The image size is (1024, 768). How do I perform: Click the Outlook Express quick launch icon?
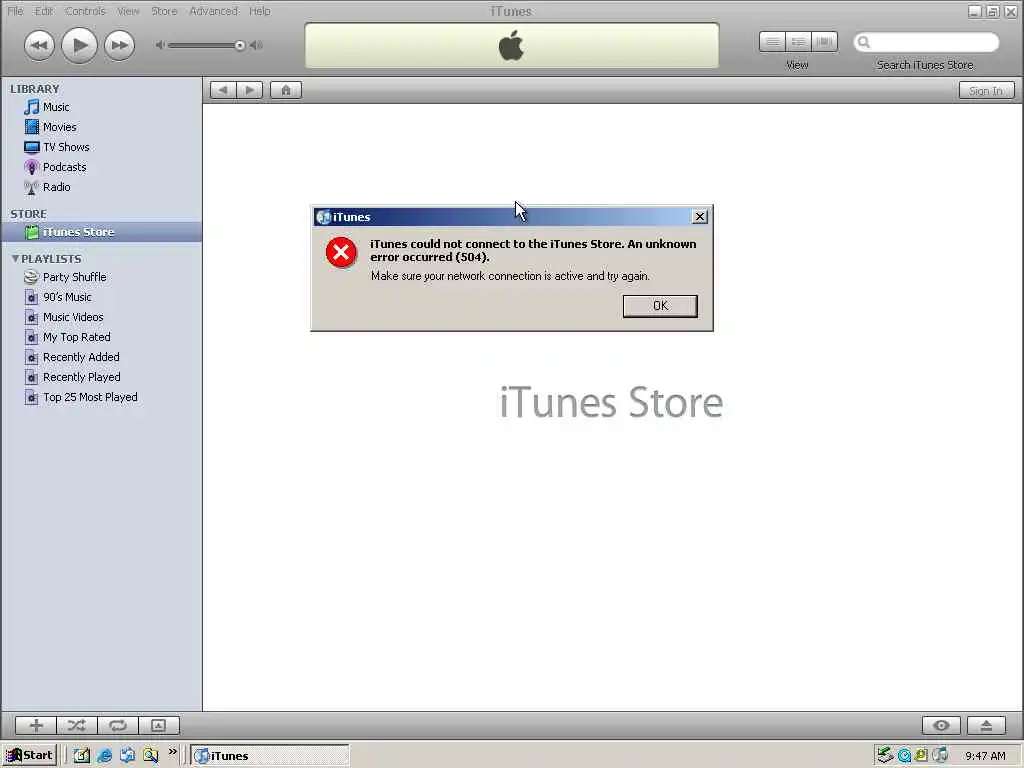[127, 756]
